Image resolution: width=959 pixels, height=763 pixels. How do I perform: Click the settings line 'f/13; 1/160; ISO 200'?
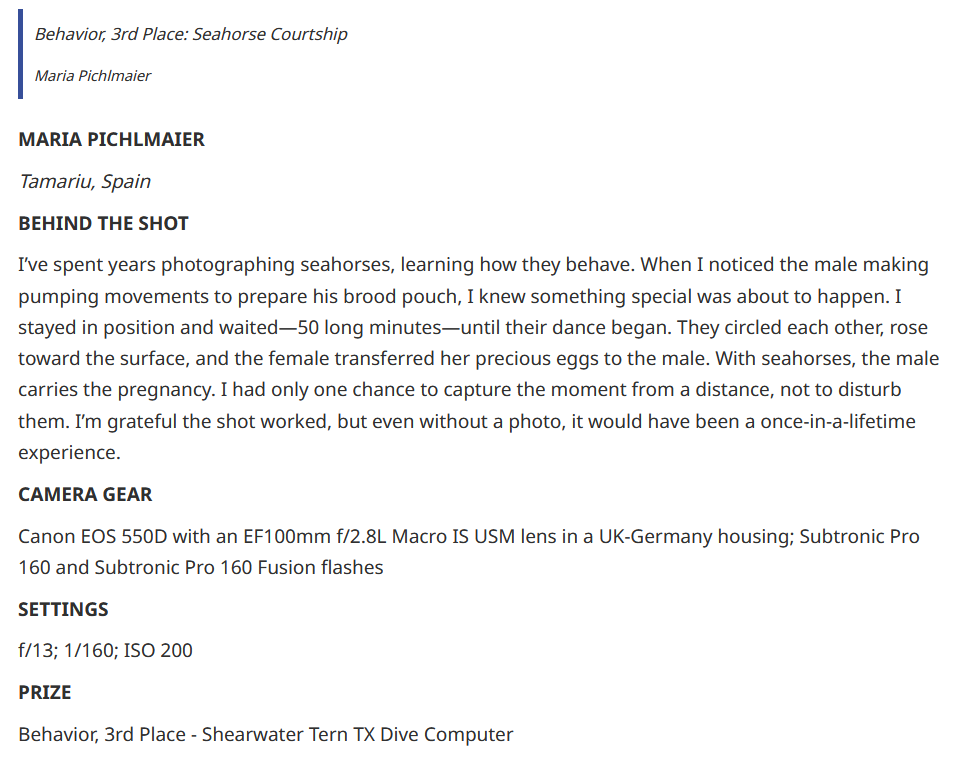click(x=105, y=651)
